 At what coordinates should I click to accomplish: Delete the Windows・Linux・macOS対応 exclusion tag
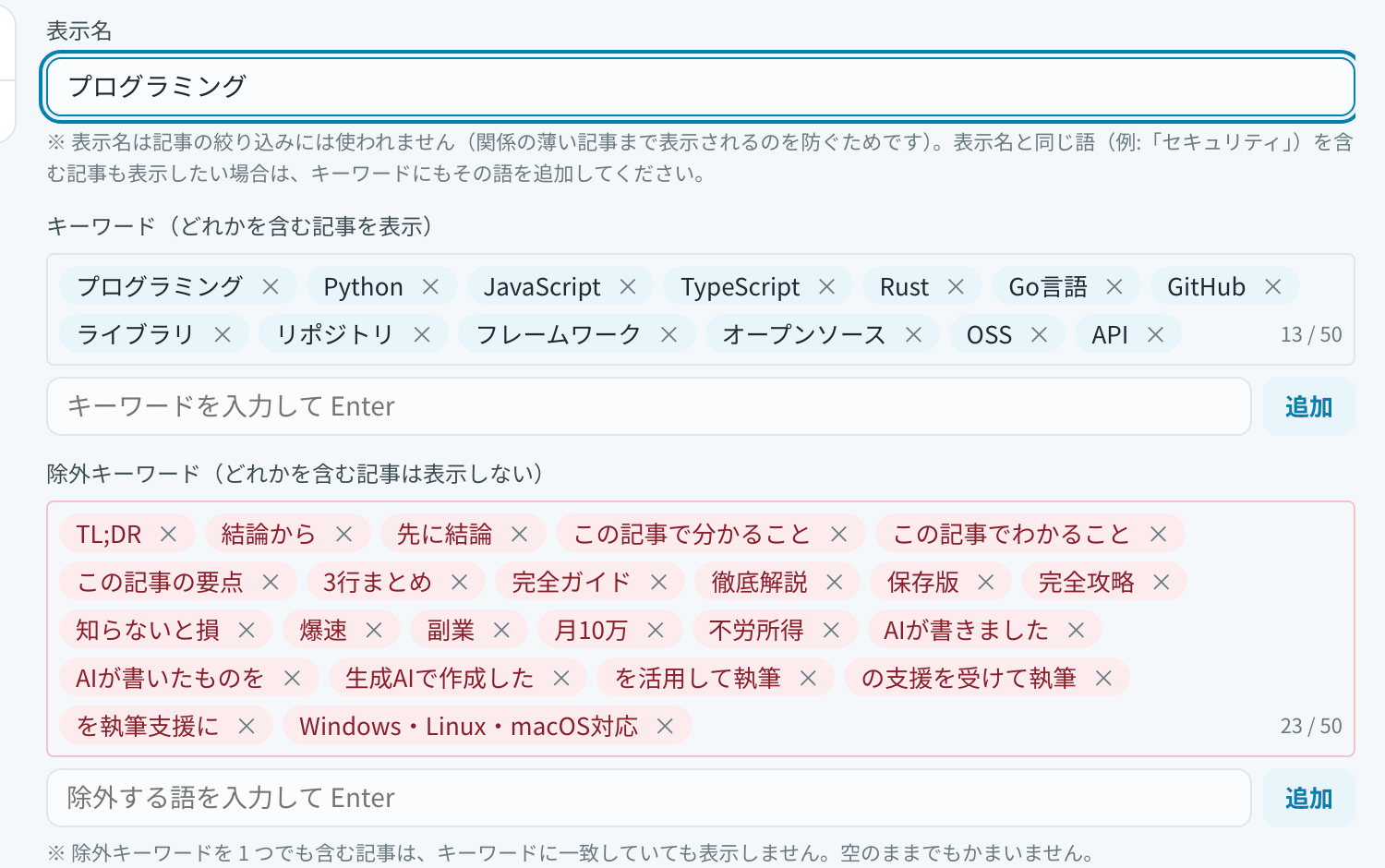point(665,726)
